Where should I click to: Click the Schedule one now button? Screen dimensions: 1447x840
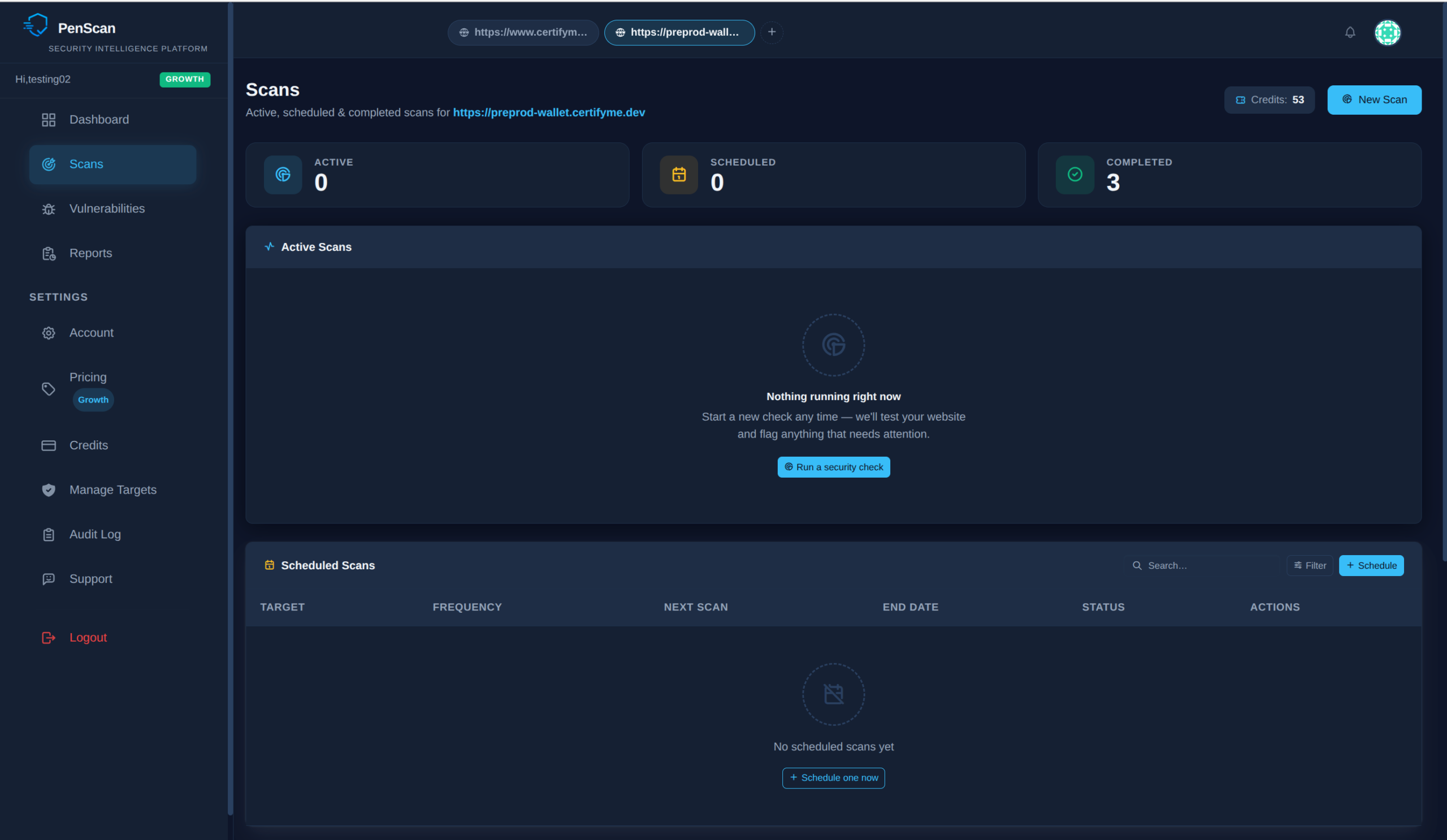833,778
